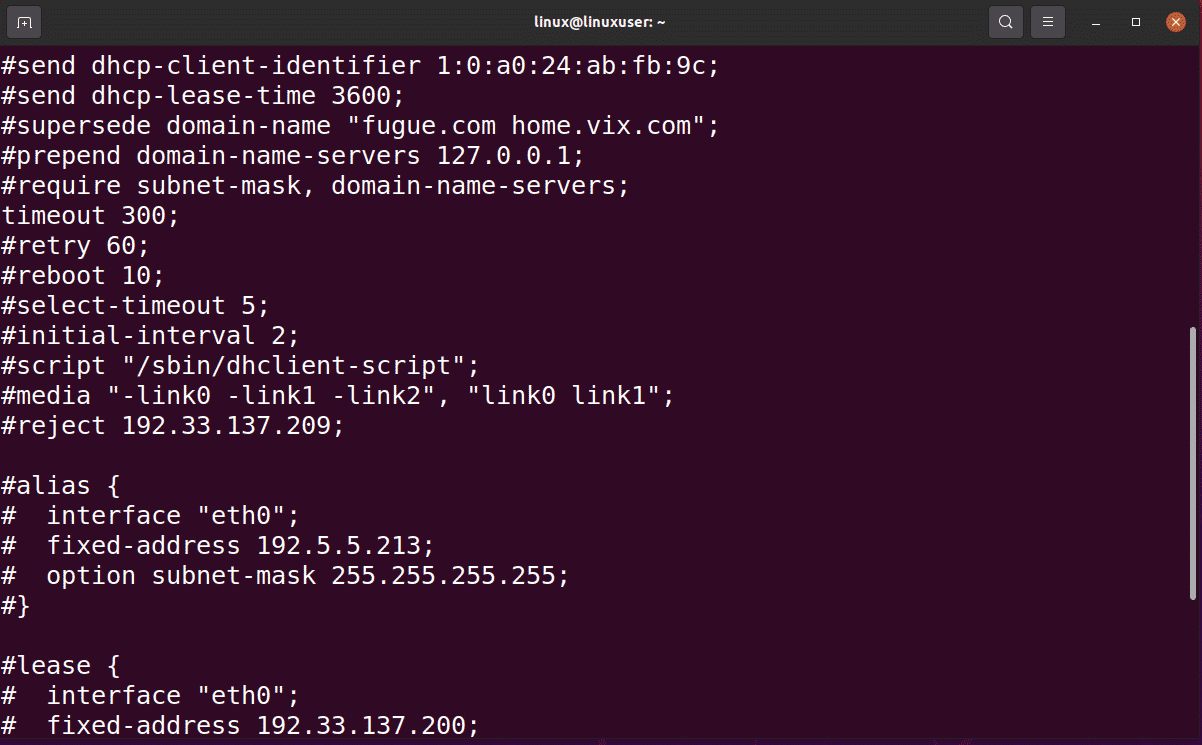This screenshot has width=1202, height=745.
Task: Click the #lease { line
Action: (x=61, y=666)
